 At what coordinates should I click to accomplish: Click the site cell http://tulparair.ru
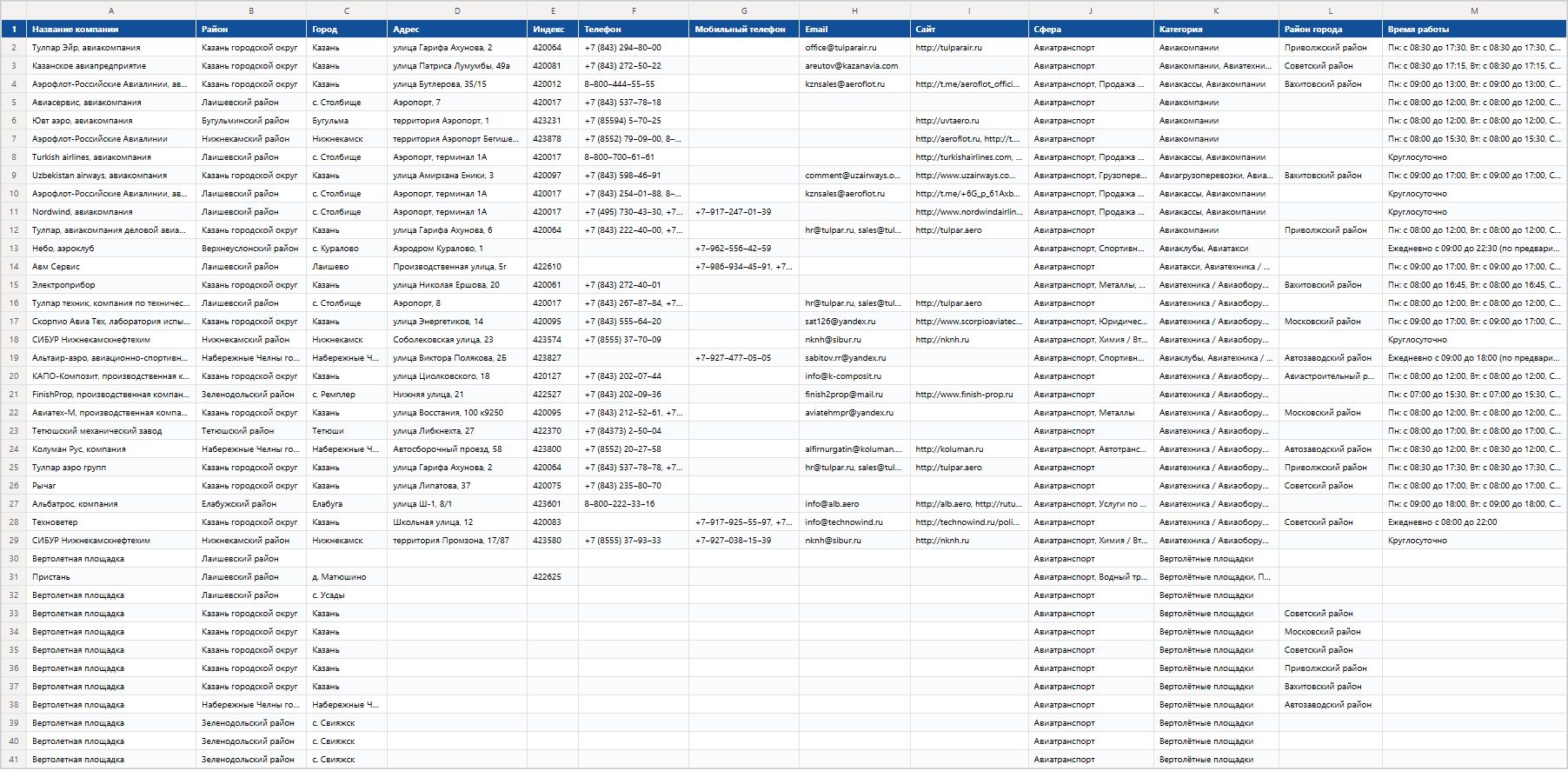tap(969, 48)
